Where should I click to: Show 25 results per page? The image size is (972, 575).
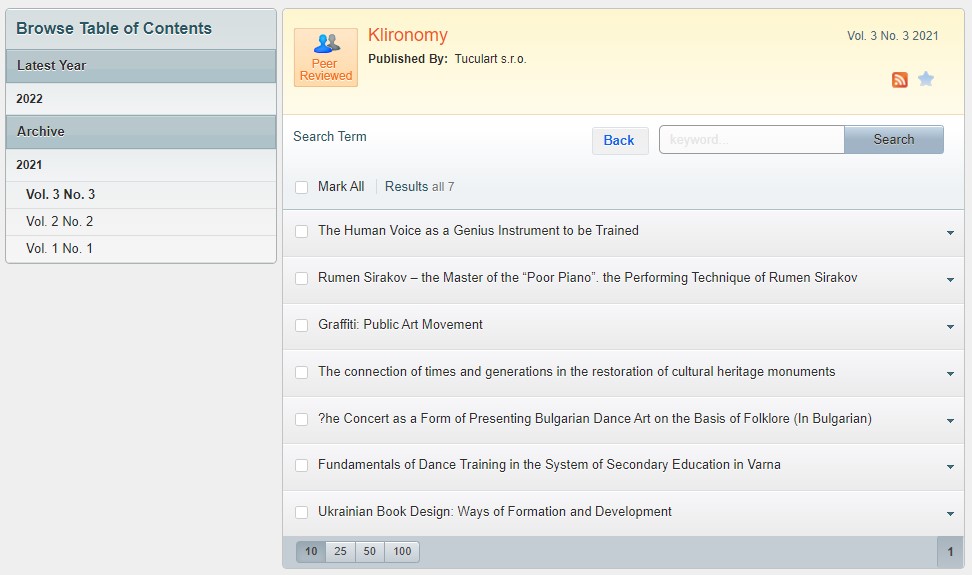[340, 552]
